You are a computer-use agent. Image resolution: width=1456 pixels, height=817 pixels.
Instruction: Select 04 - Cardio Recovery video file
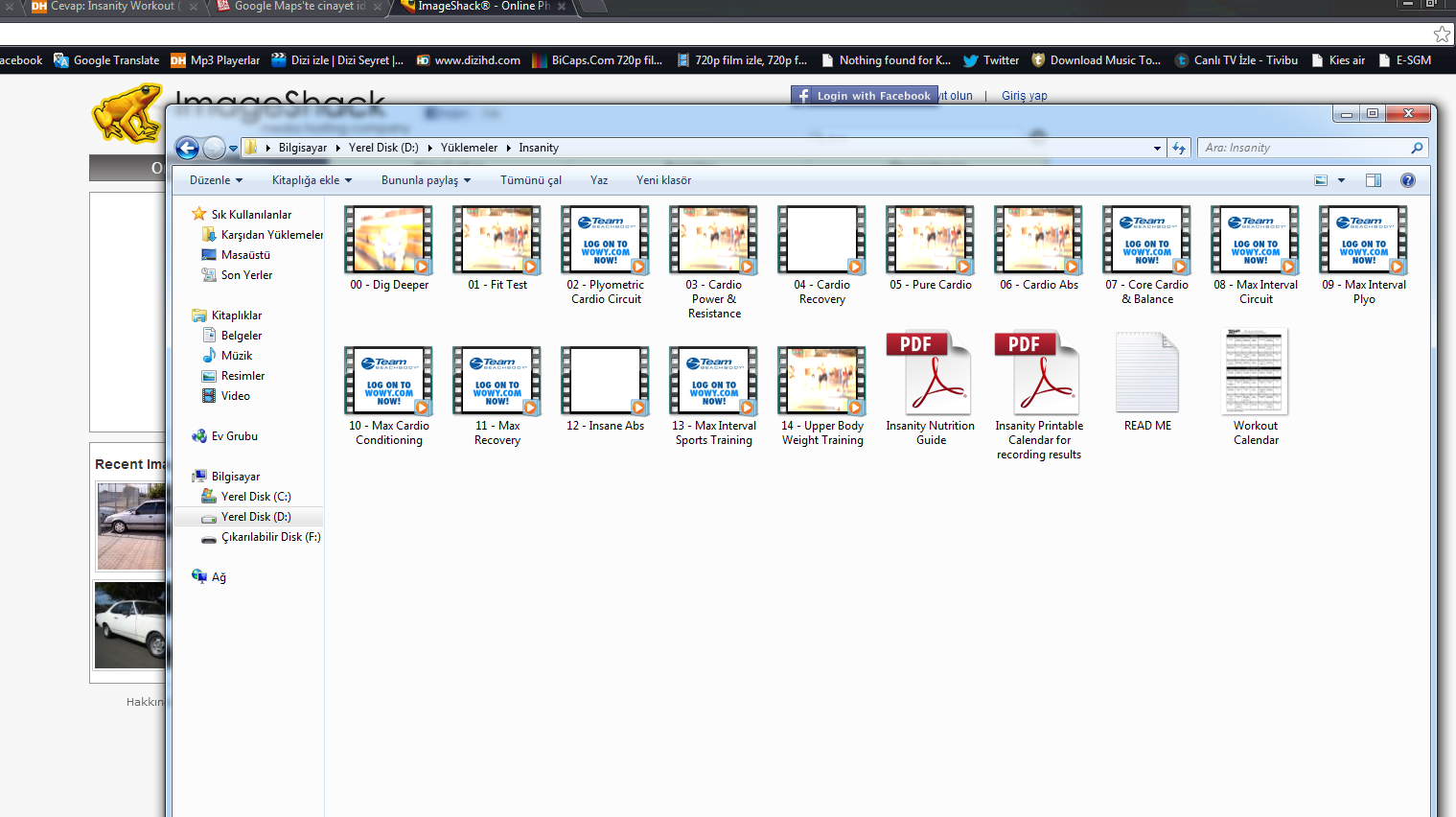[821, 255]
